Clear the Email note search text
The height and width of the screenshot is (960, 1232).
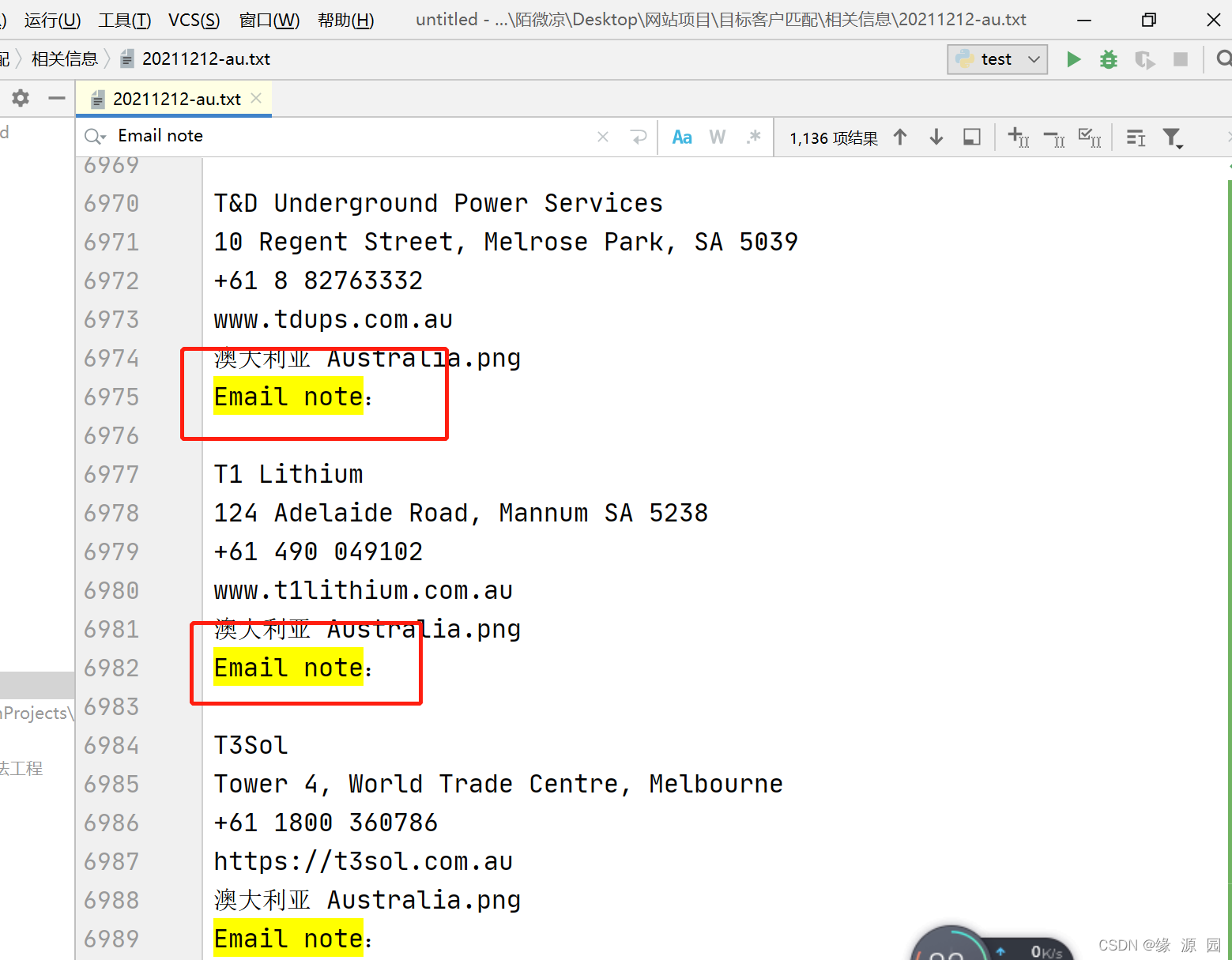coord(603,137)
